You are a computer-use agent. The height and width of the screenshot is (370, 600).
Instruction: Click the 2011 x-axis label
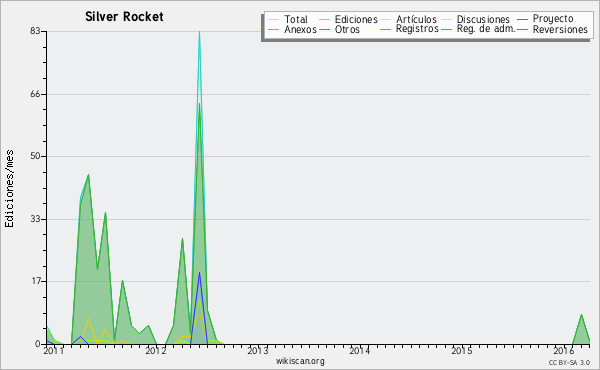(53, 350)
